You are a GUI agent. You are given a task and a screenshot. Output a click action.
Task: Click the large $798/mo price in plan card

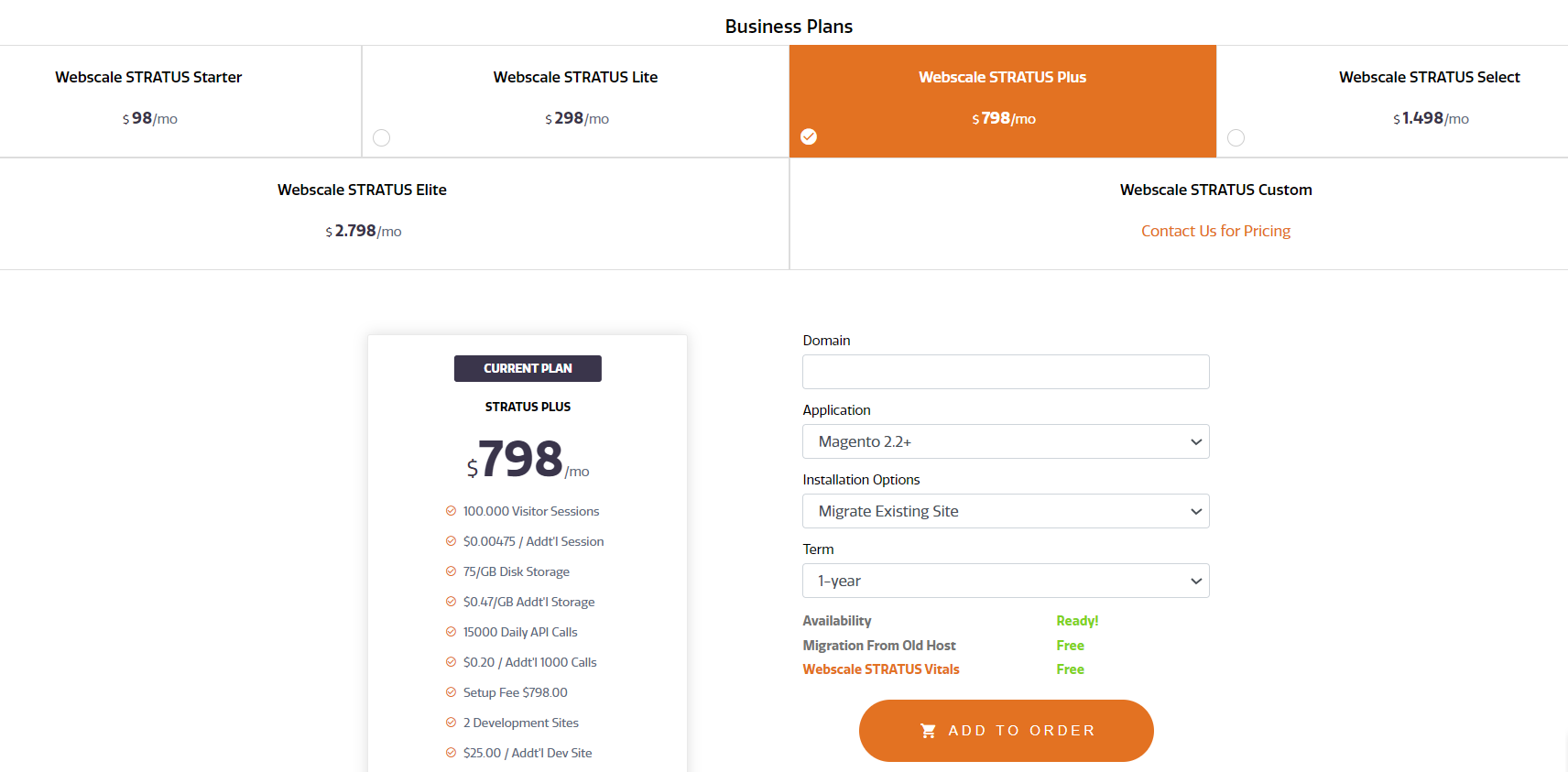(x=528, y=459)
